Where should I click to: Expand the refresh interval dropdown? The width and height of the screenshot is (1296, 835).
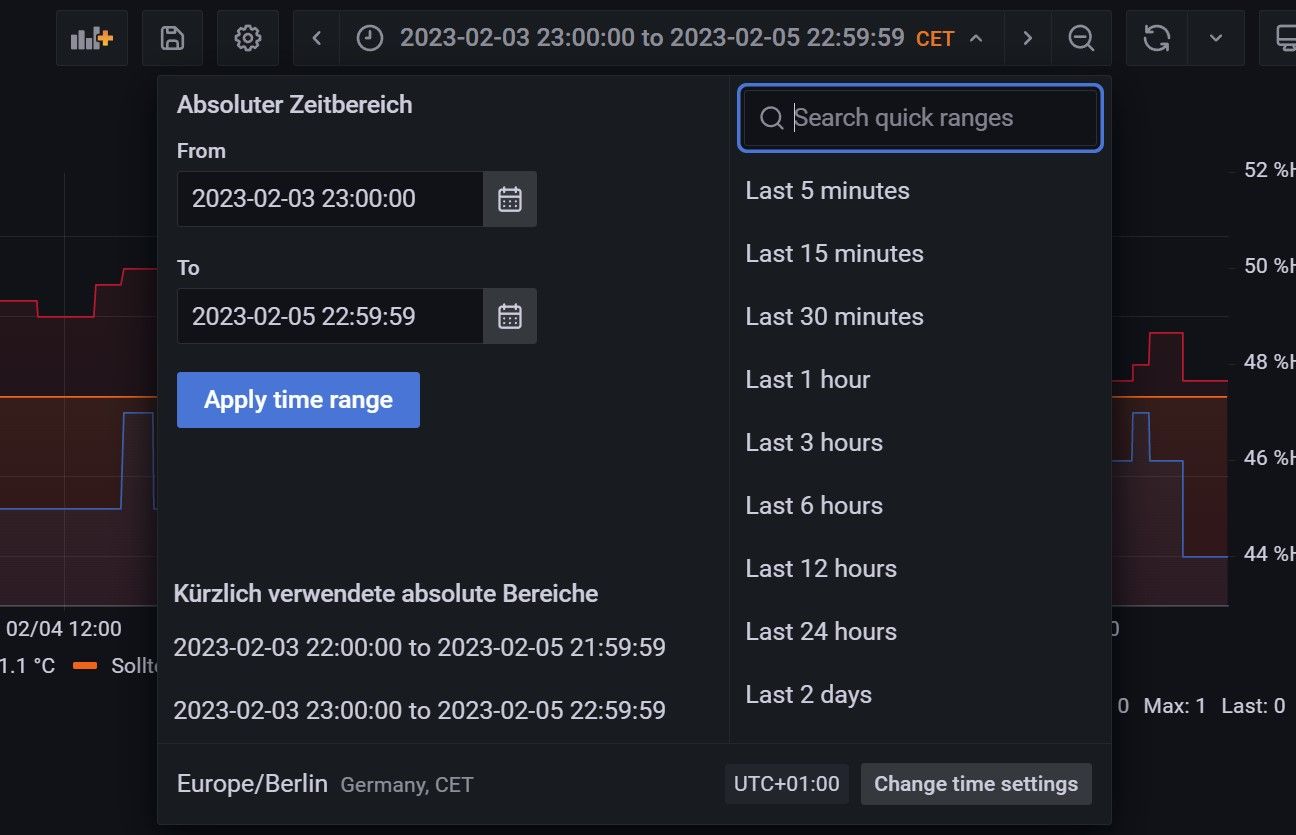coord(1216,39)
